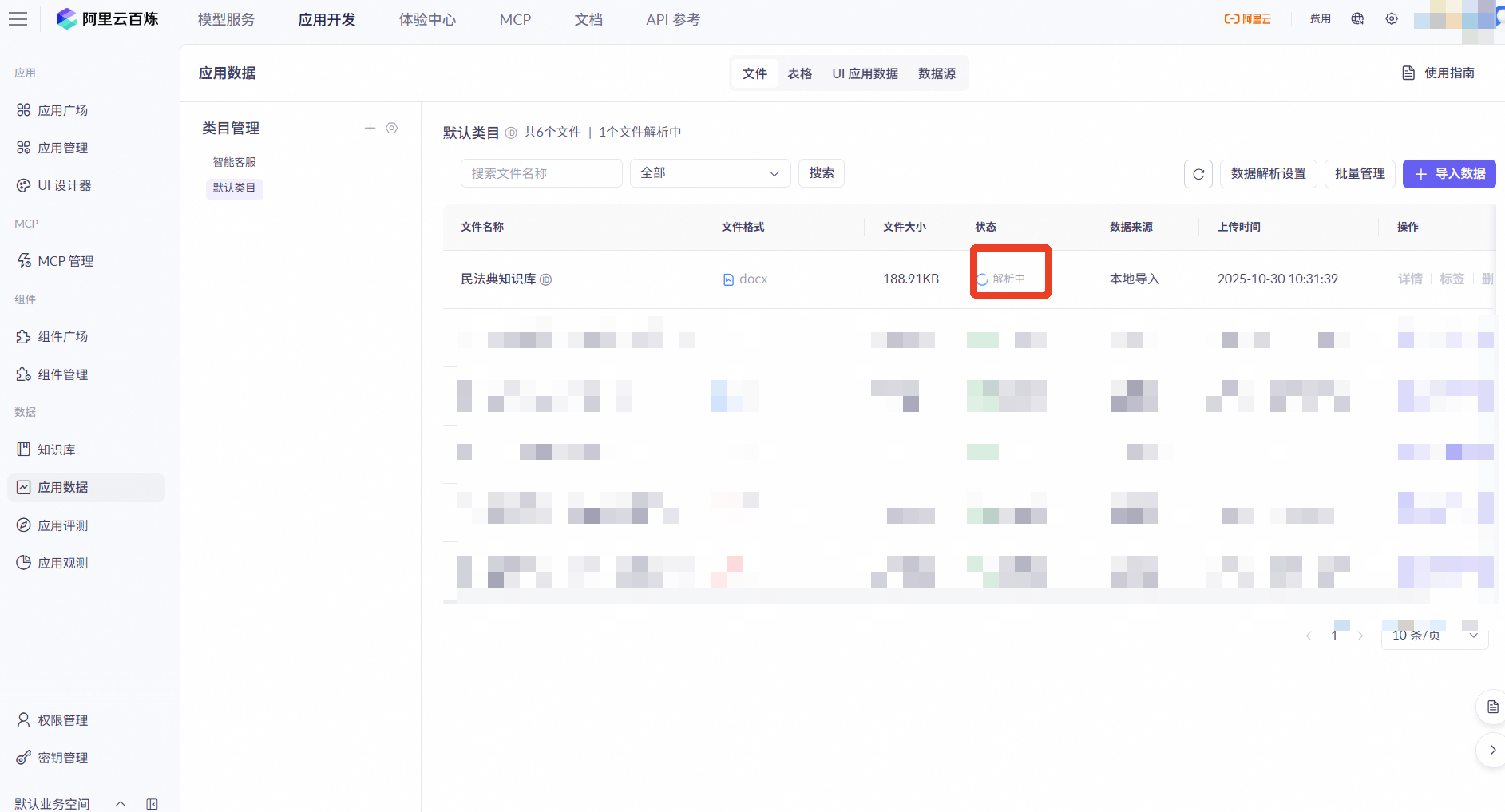Open MCP in top navigation

(515, 20)
